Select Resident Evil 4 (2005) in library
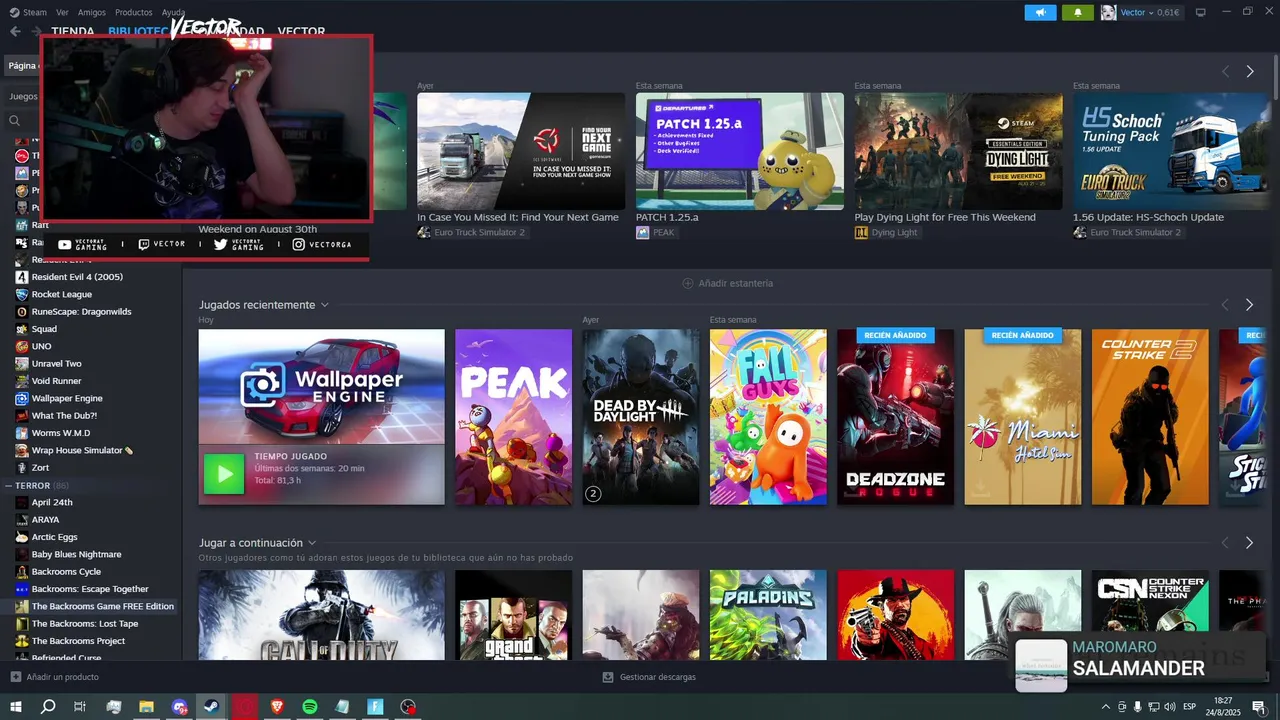The width and height of the screenshot is (1280, 720). (x=77, y=277)
